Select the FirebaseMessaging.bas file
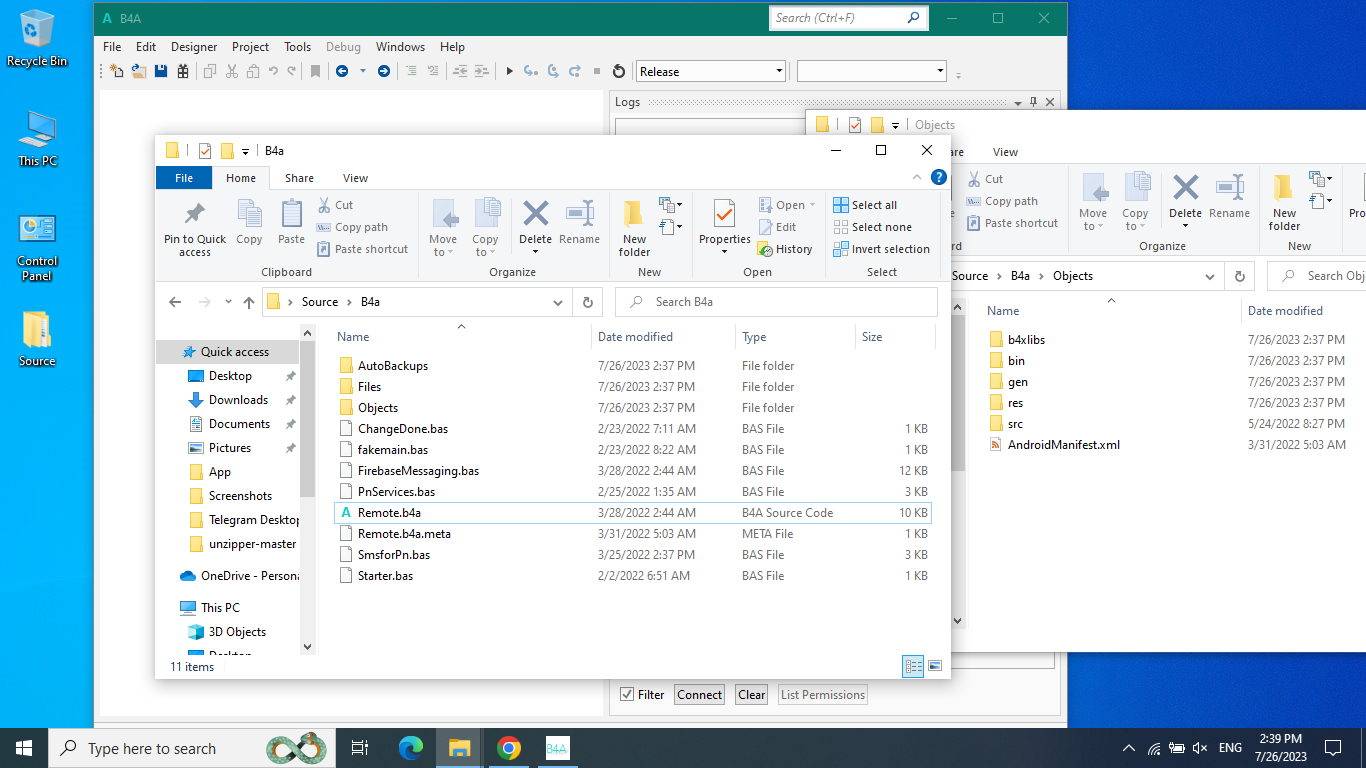1366x768 pixels. [633, 471]
